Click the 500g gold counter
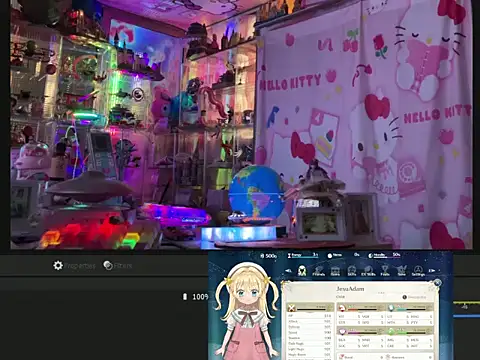This screenshot has height=360, width=480. coord(268,256)
